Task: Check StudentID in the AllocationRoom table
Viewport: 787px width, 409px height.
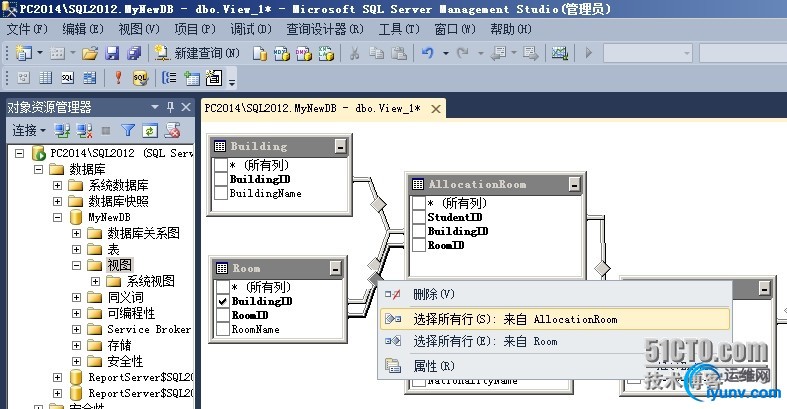Action: click(419, 217)
